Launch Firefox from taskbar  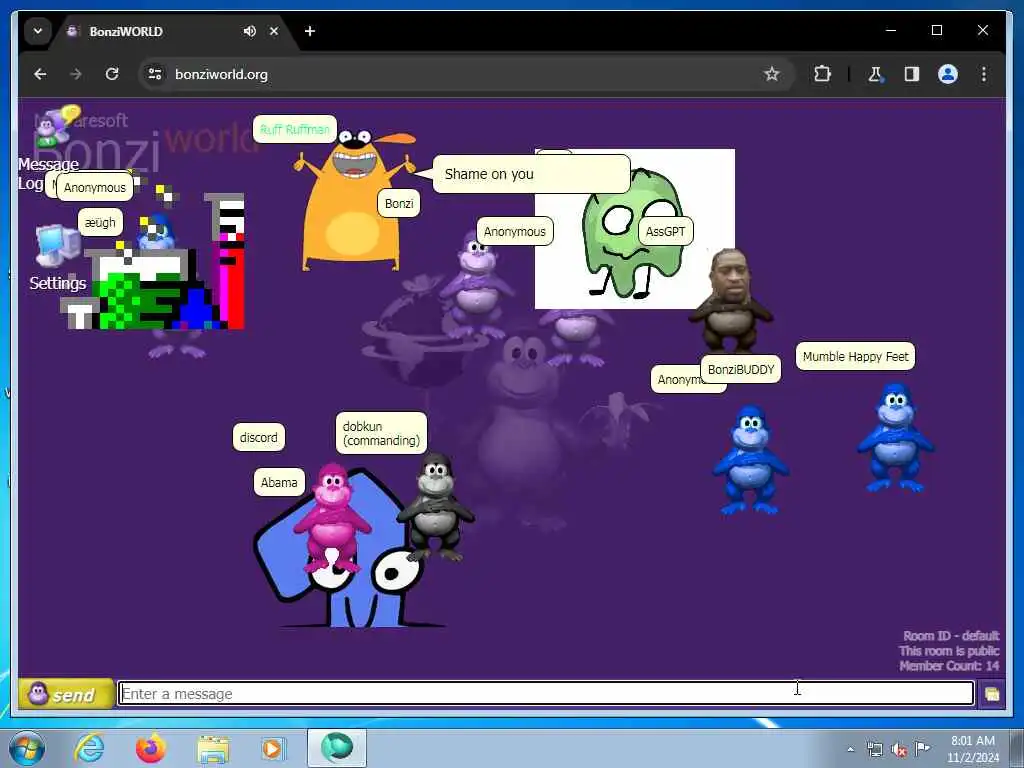point(150,748)
